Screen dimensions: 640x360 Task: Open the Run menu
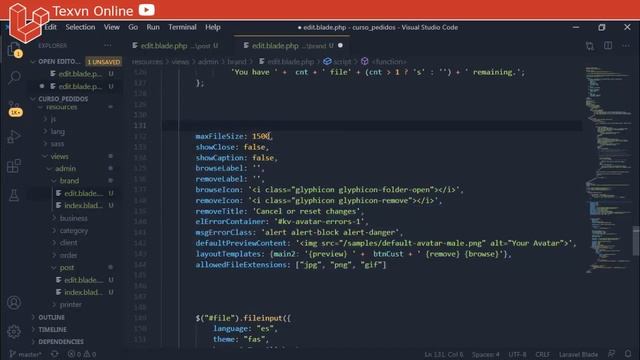coord(153,27)
